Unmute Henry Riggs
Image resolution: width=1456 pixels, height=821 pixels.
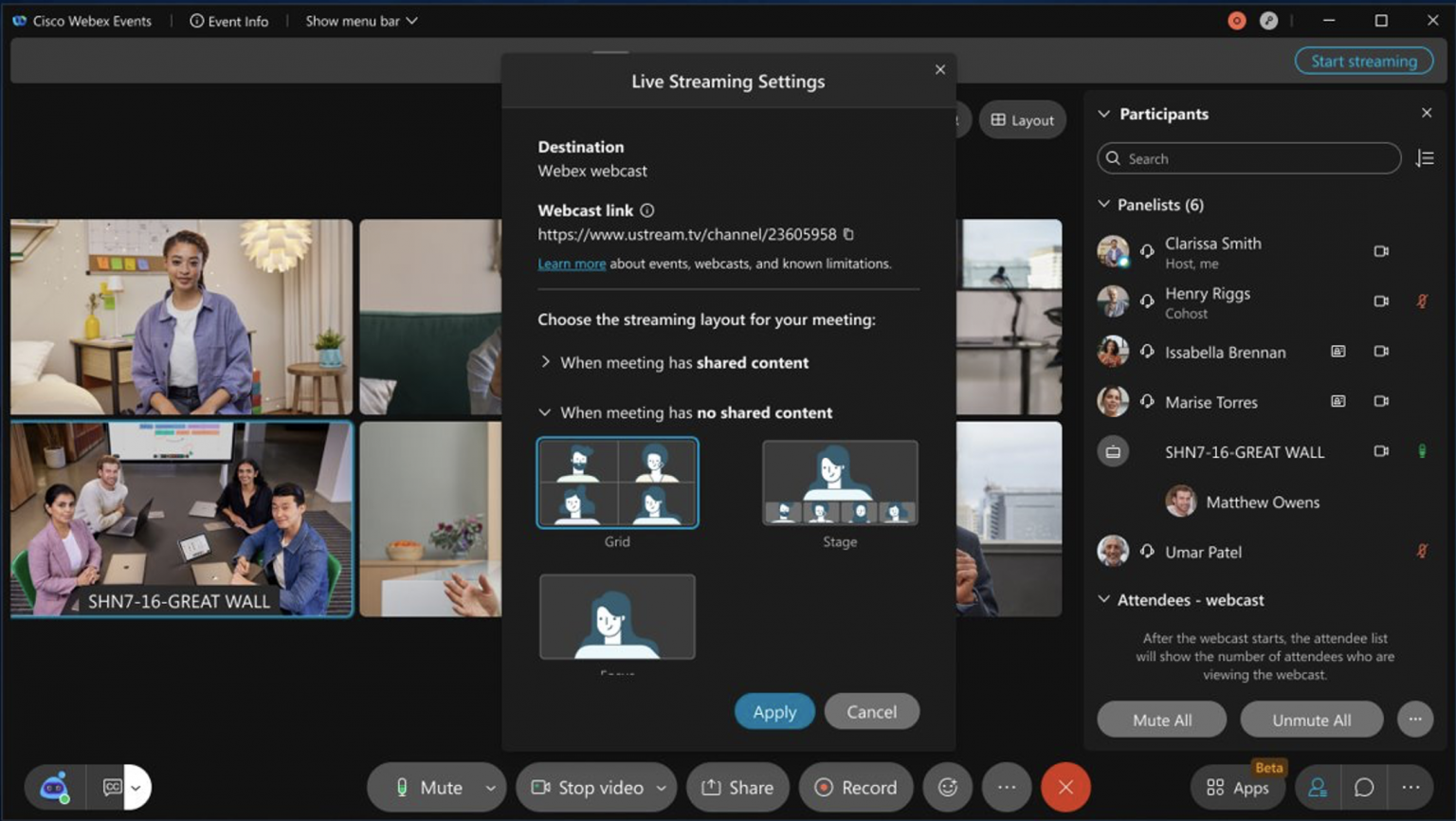coord(1419,301)
